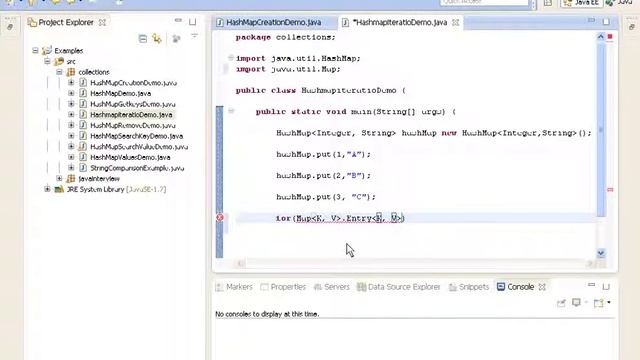Select the Examples project

[69, 51]
